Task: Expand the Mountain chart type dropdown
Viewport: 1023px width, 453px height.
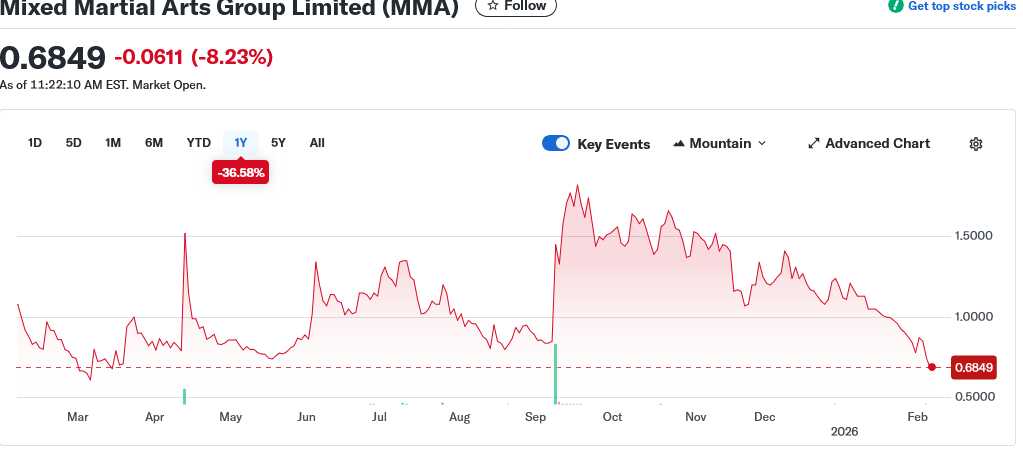Action: pos(720,144)
